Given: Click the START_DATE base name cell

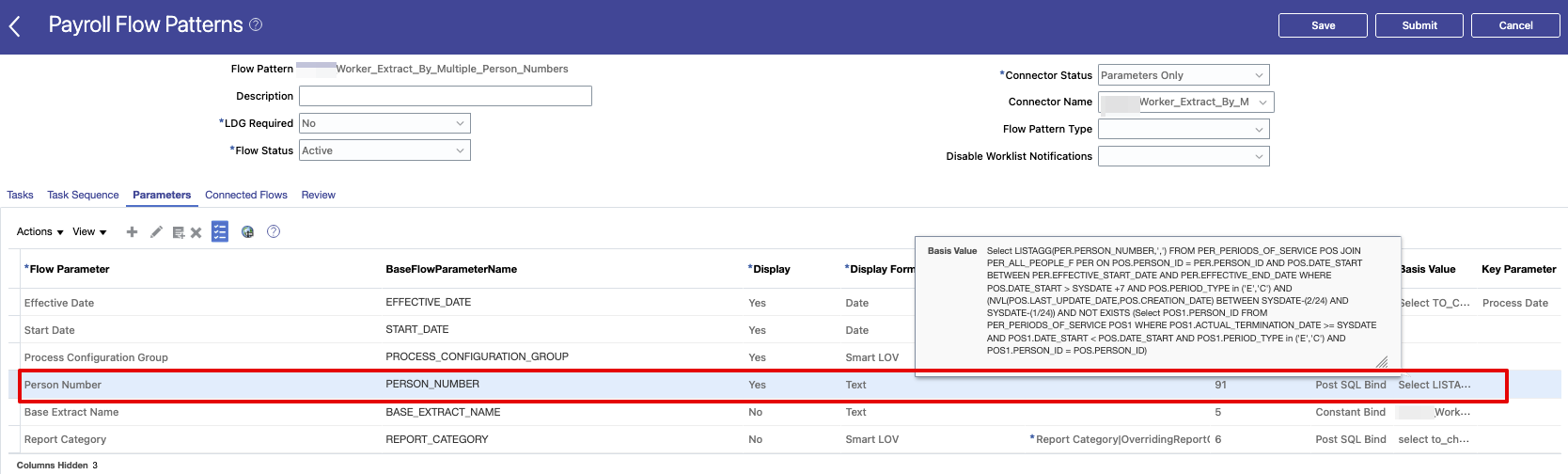Looking at the screenshot, I should click(417, 329).
